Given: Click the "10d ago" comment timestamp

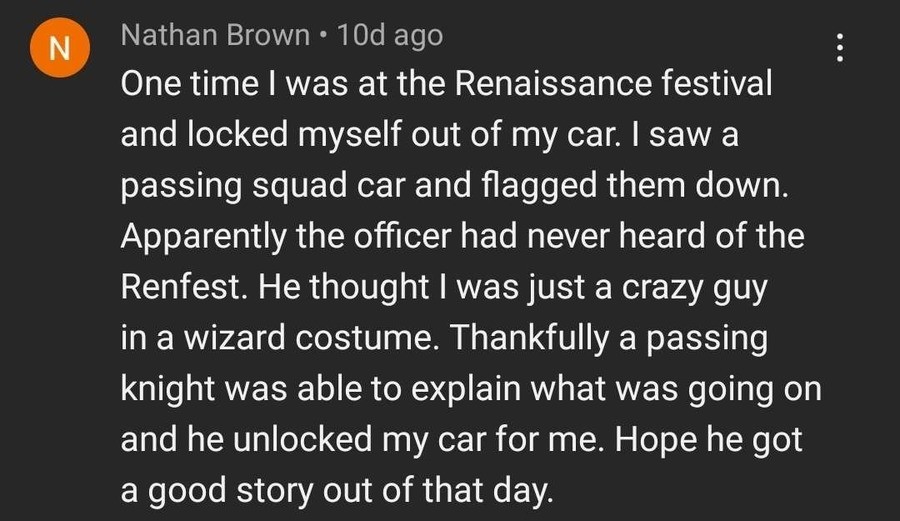Looking at the screenshot, I should (390, 36).
